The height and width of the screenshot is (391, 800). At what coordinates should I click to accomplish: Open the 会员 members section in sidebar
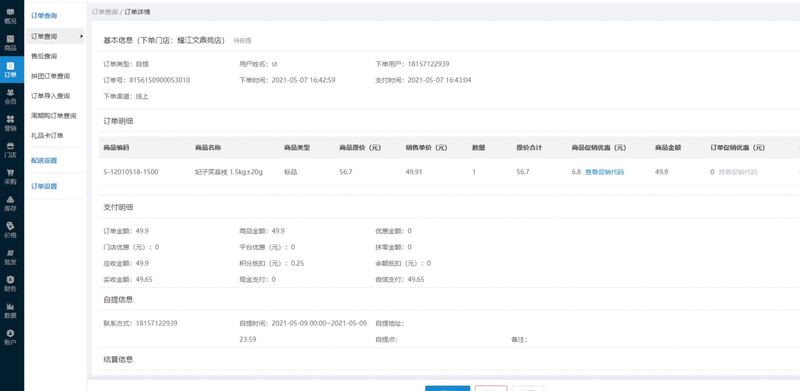(11, 96)
